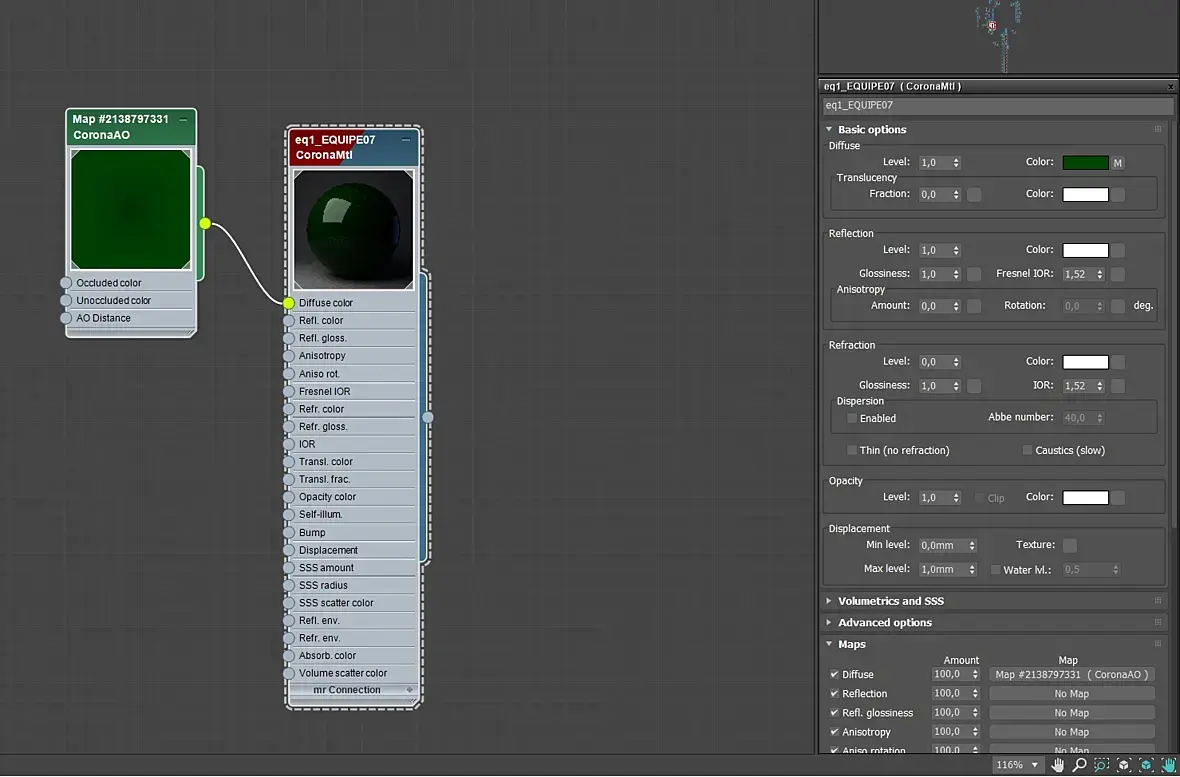The height and width of the screenshot is (777, 1180).
Task: Click the M map button beside Diffuse color
Action: click(x=1118, y=163)
